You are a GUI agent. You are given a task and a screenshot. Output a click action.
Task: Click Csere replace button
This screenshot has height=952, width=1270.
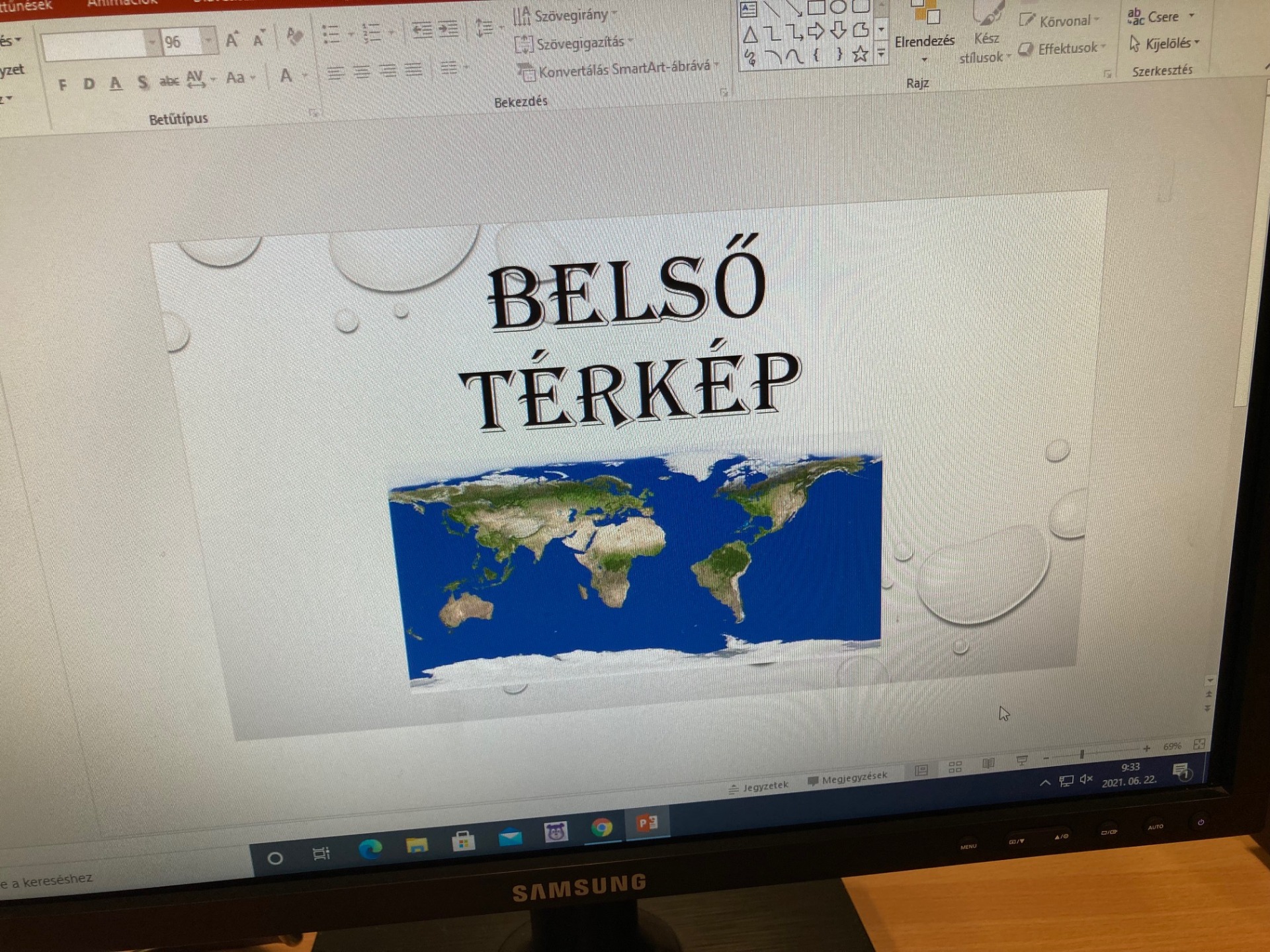tap(1161, 17)
